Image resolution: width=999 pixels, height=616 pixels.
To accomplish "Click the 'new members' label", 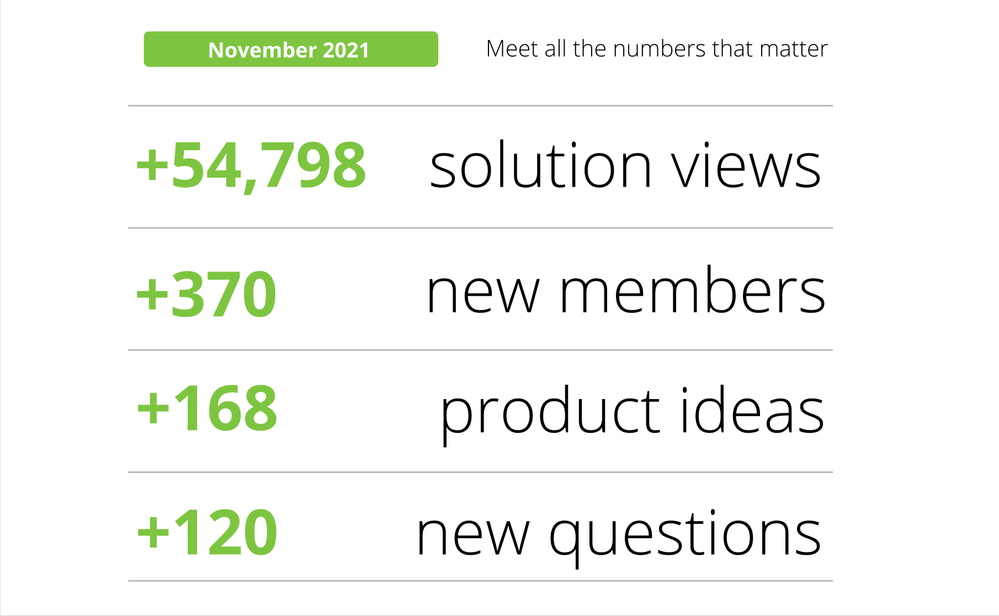I will (626, 291).
